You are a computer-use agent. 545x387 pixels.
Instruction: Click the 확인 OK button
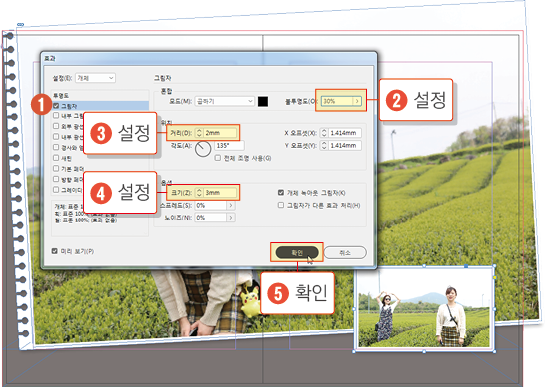[297, 252]
